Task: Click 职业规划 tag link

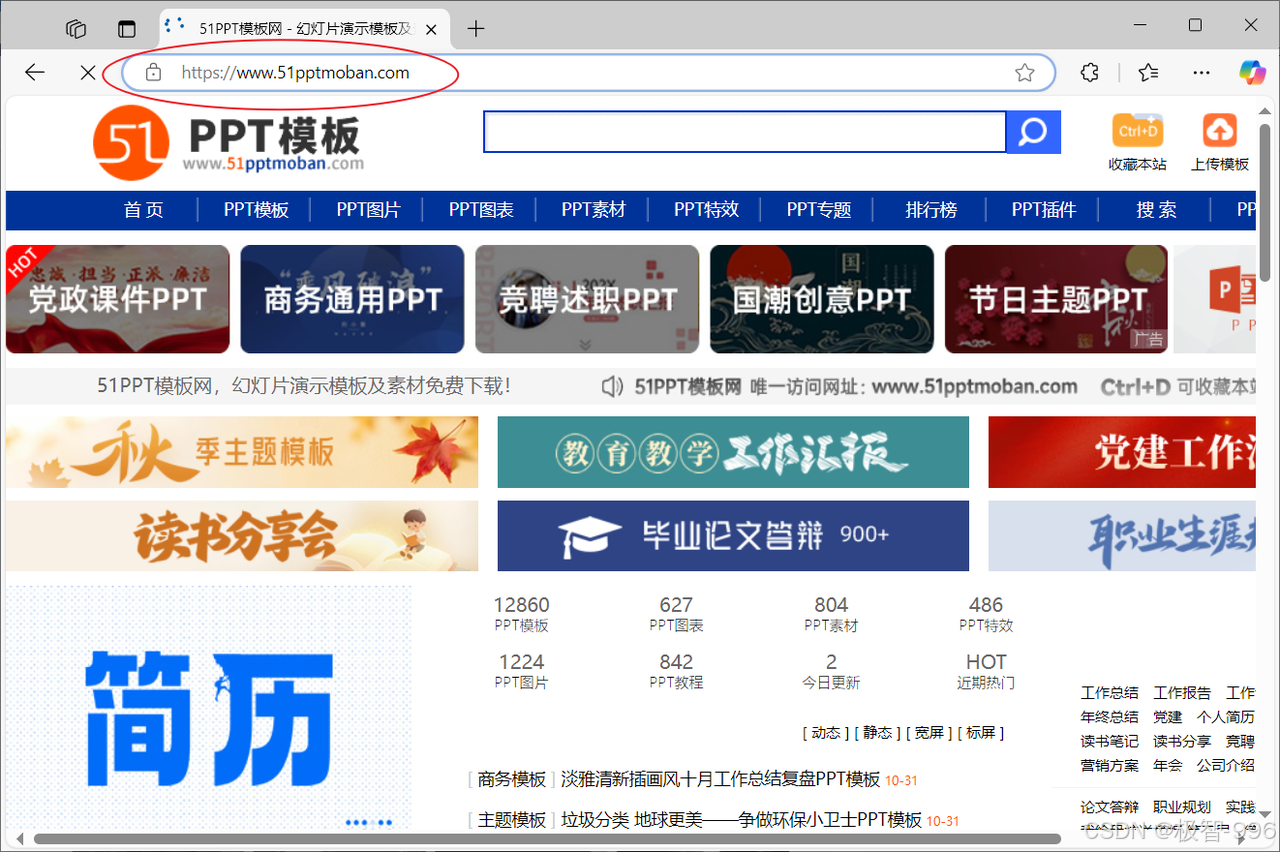Action: [1182, 807]
